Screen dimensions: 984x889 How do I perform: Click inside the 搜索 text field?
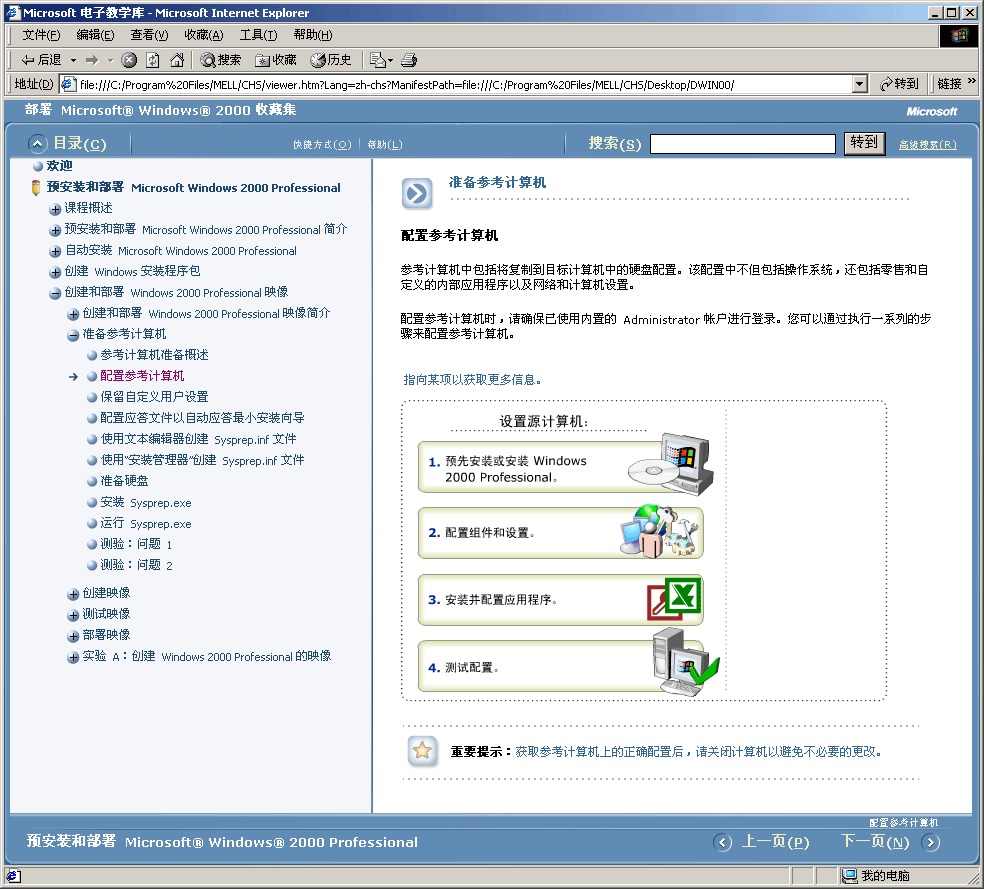742,144
